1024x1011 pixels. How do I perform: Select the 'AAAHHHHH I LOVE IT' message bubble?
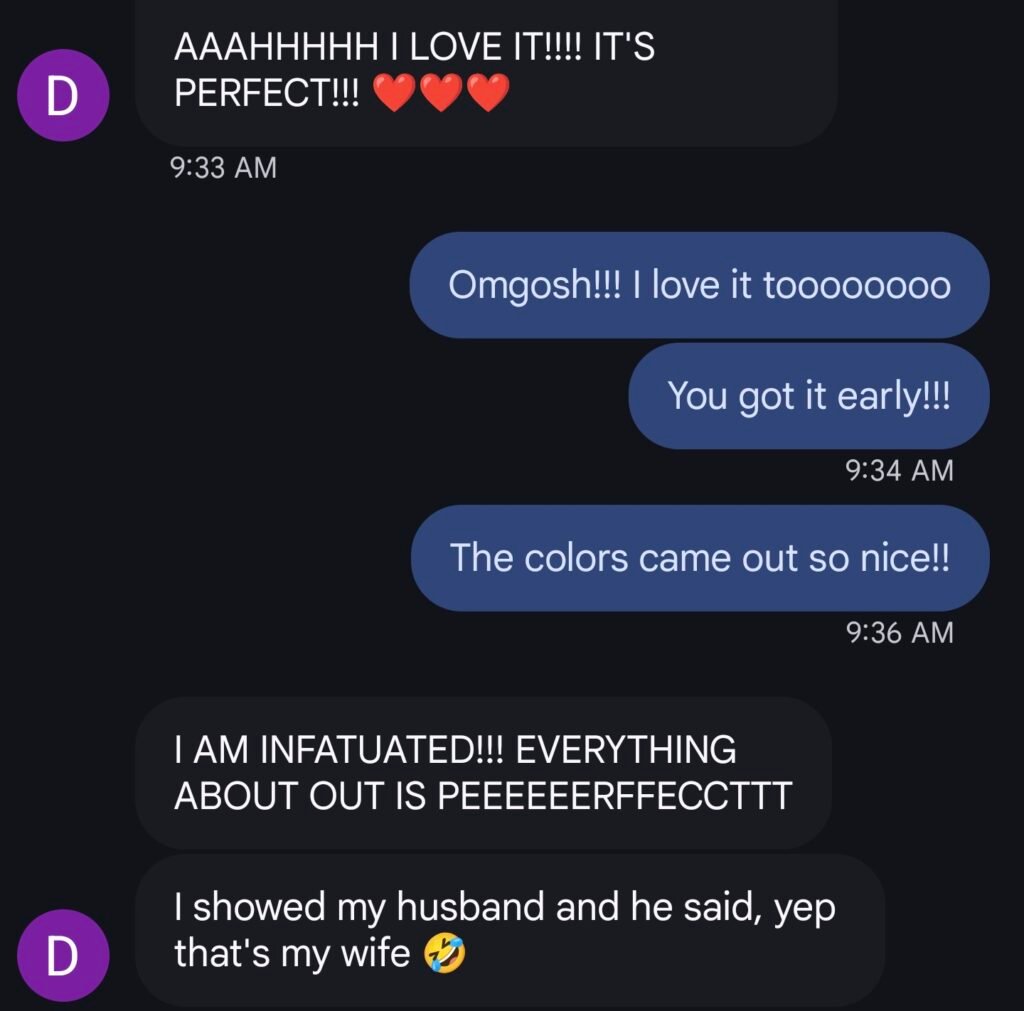click(x=487, y=71)
